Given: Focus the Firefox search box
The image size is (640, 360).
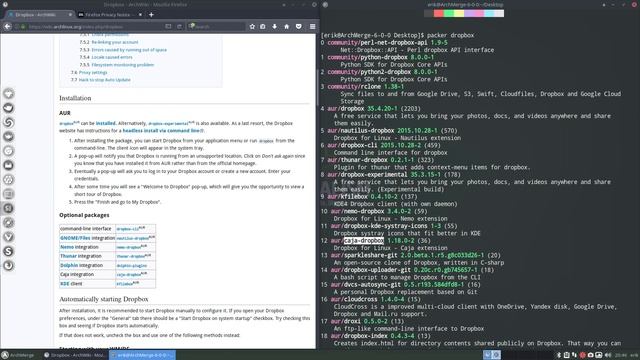Looking at the screenshot, I should point(216,27).
